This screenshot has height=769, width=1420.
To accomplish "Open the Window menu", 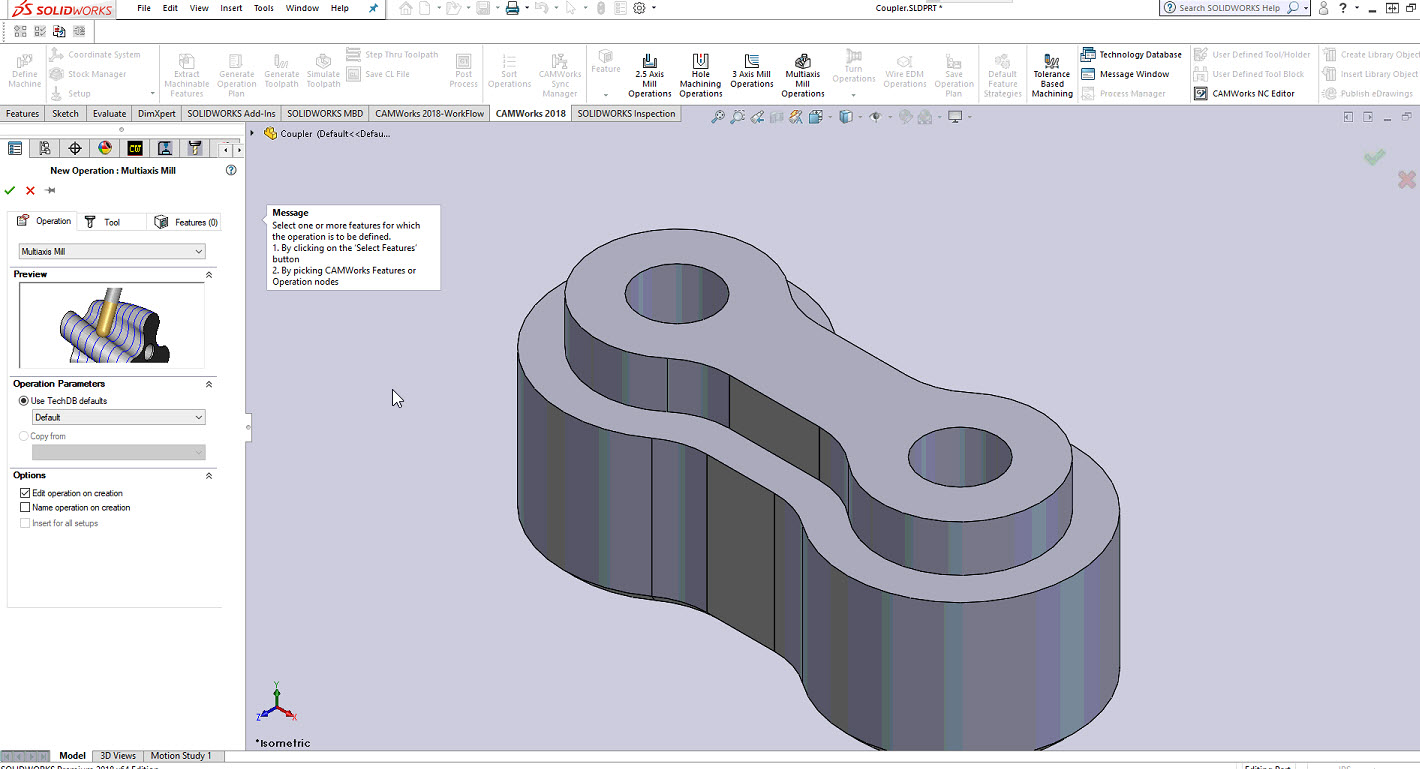I will click(302, 8).
